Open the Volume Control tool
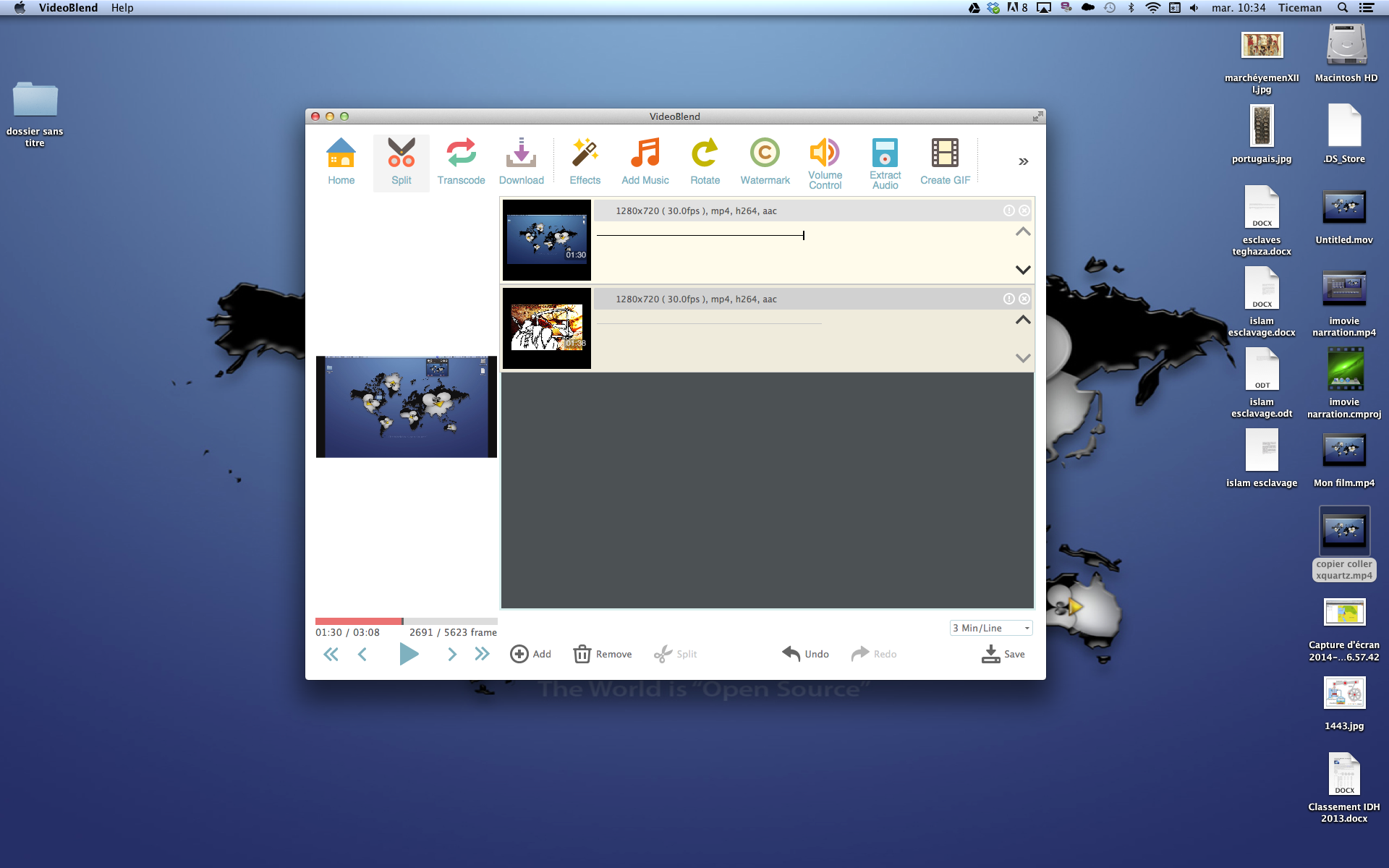This screenshot has width=1389, height=868. 825,163
